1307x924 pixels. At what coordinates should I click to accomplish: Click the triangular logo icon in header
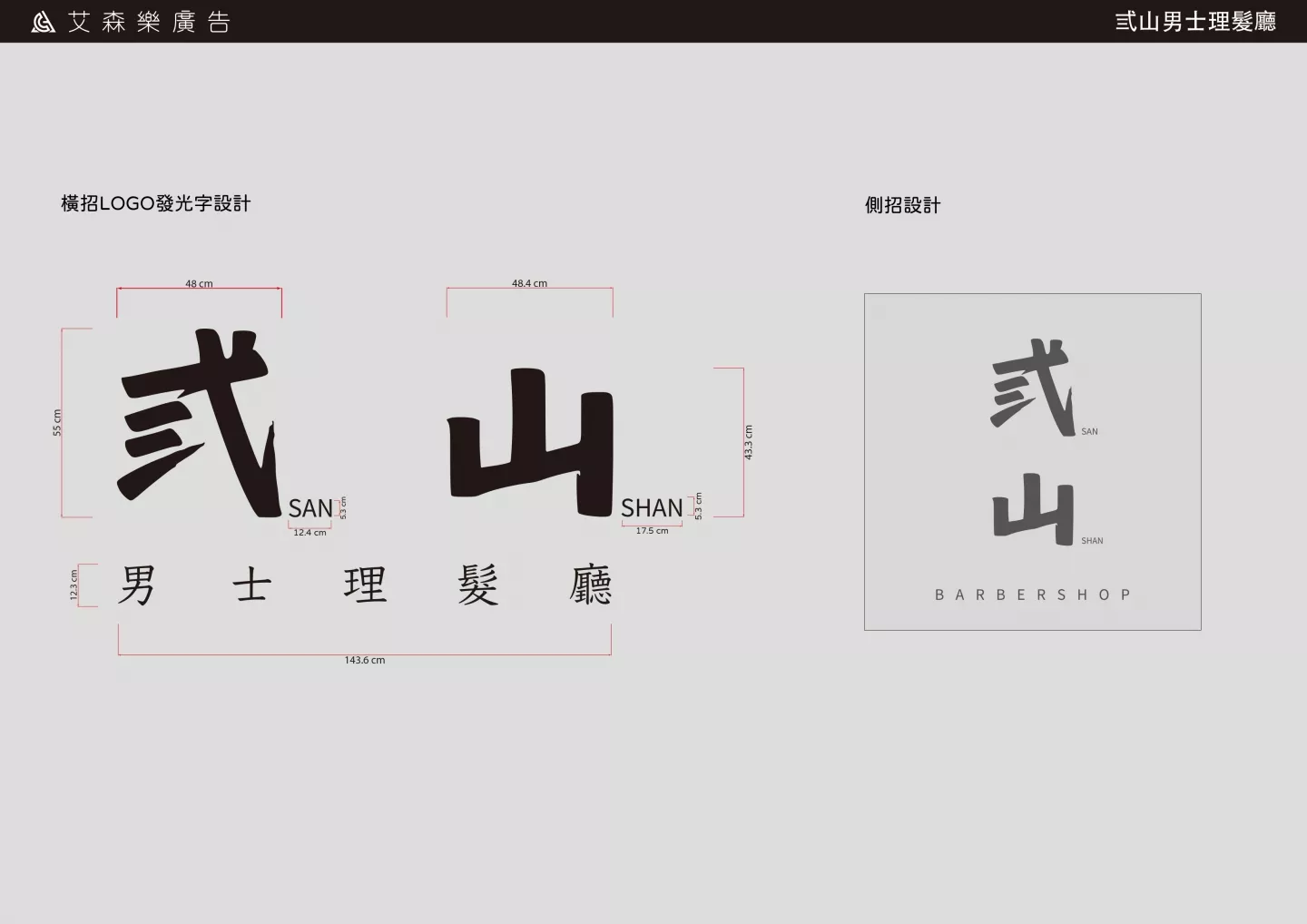(43, 22)
